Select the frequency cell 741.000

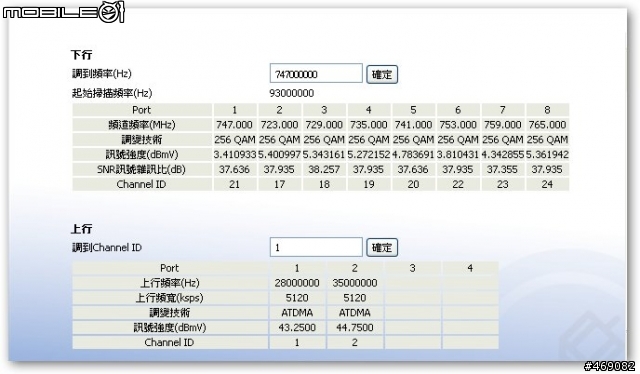413,125
